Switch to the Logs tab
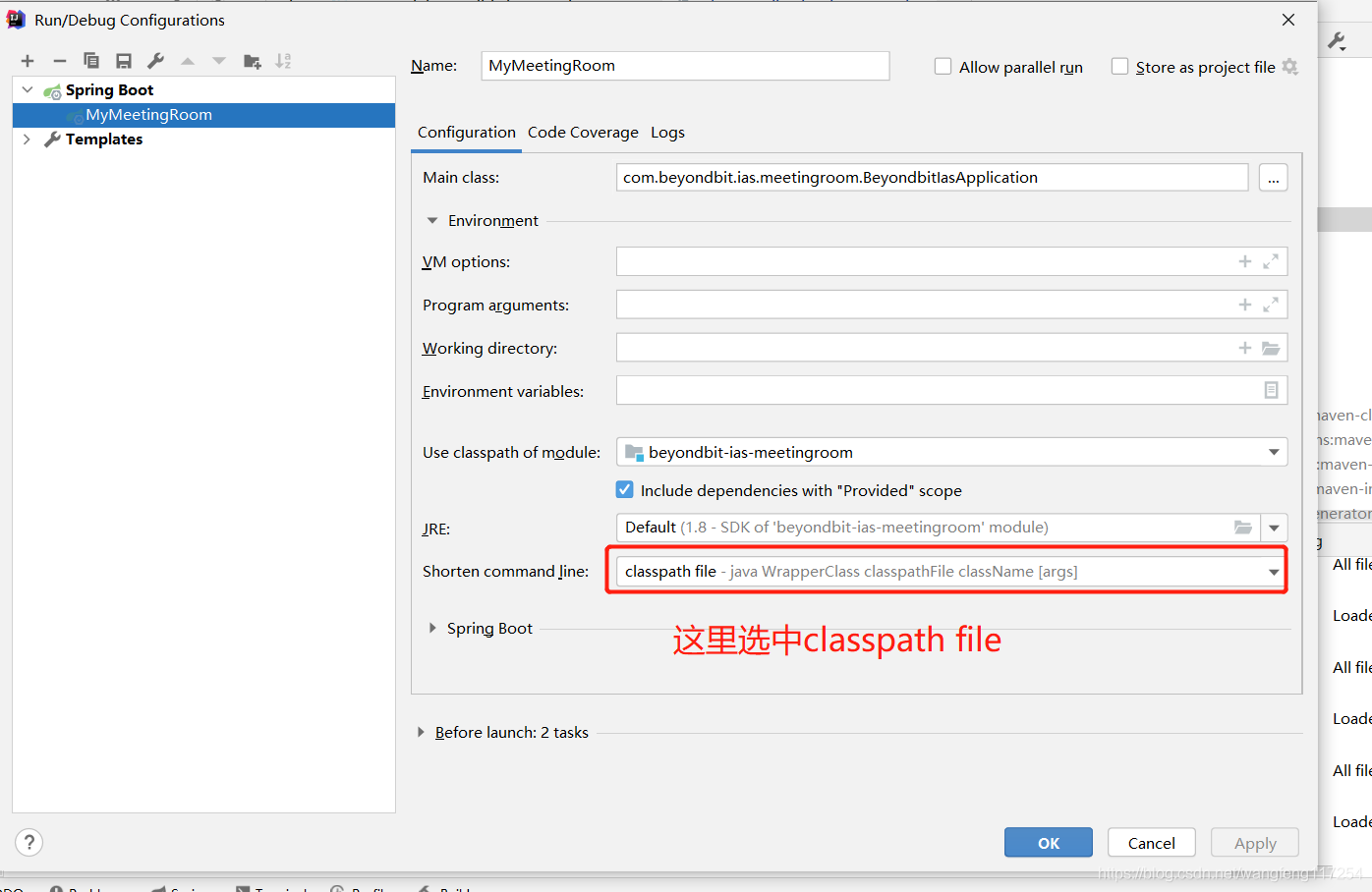The width and height of the screenshot is (1372, 892). (x=667, y=133)
